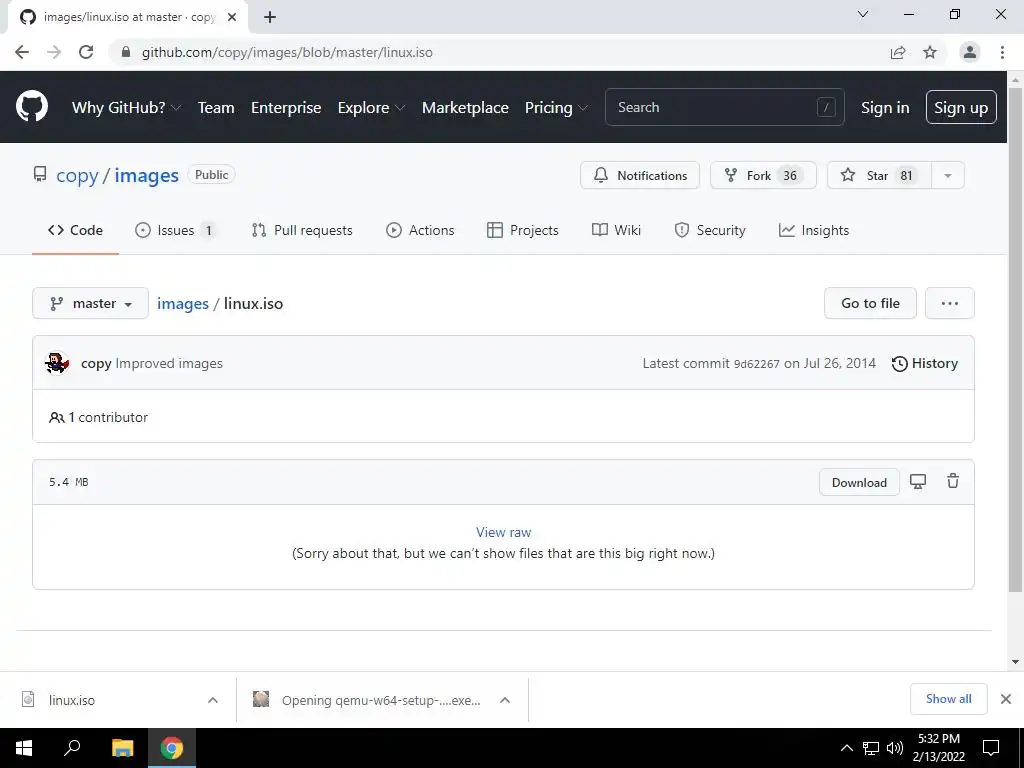
Task: Expand linux.iso download options chevron
Action: [x=213, y=700]
